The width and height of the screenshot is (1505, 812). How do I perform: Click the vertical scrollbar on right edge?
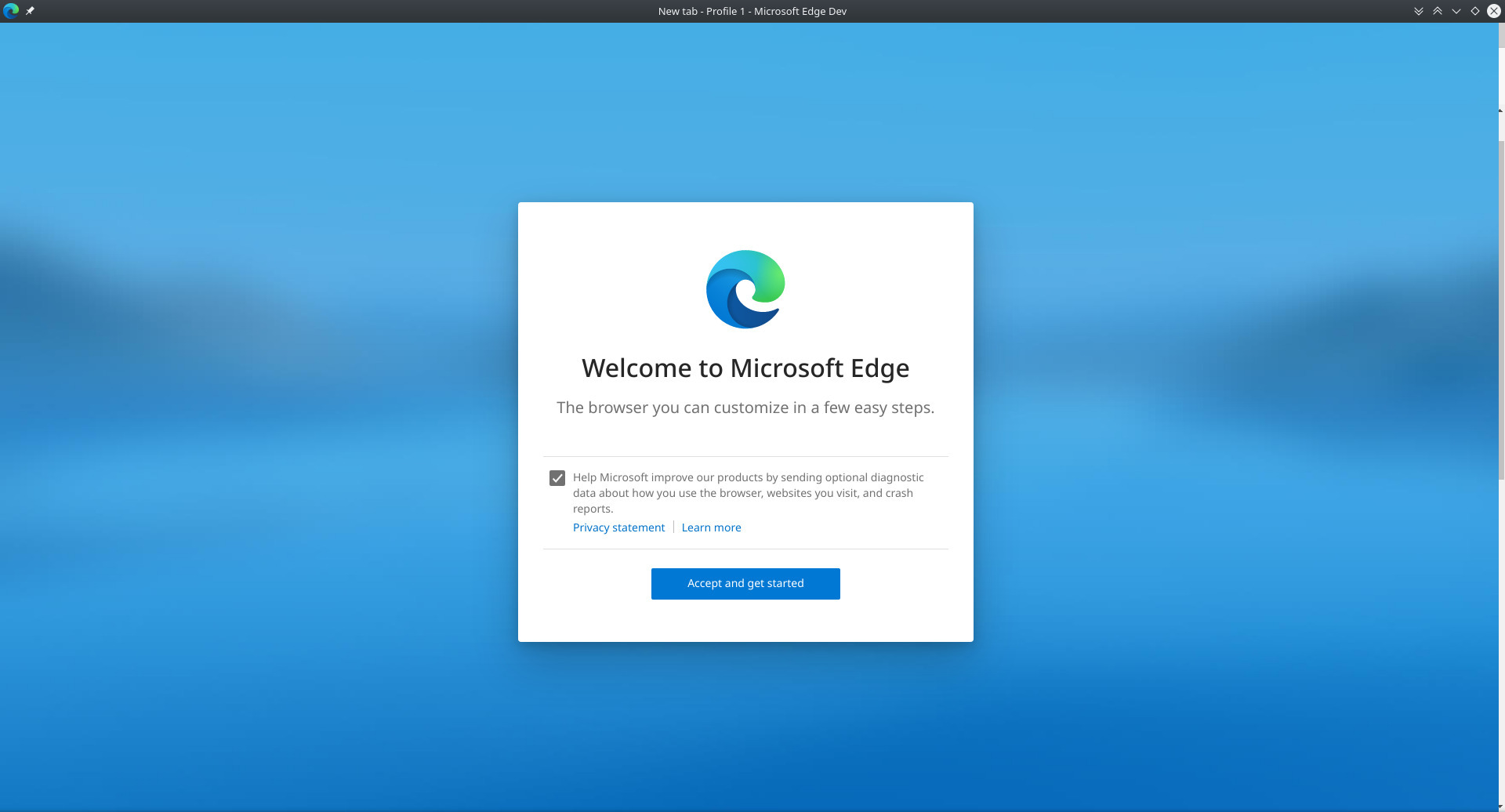1501,310
